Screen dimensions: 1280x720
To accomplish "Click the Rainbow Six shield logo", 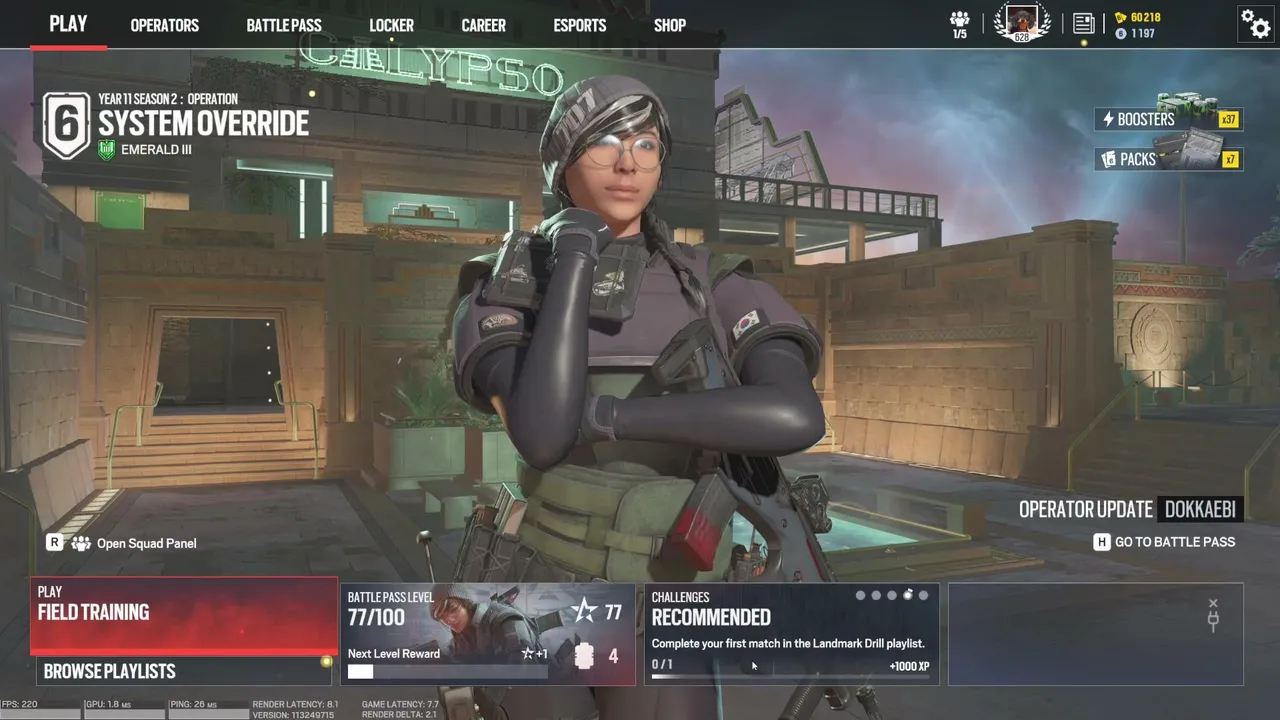I will [x=66, y=125].
